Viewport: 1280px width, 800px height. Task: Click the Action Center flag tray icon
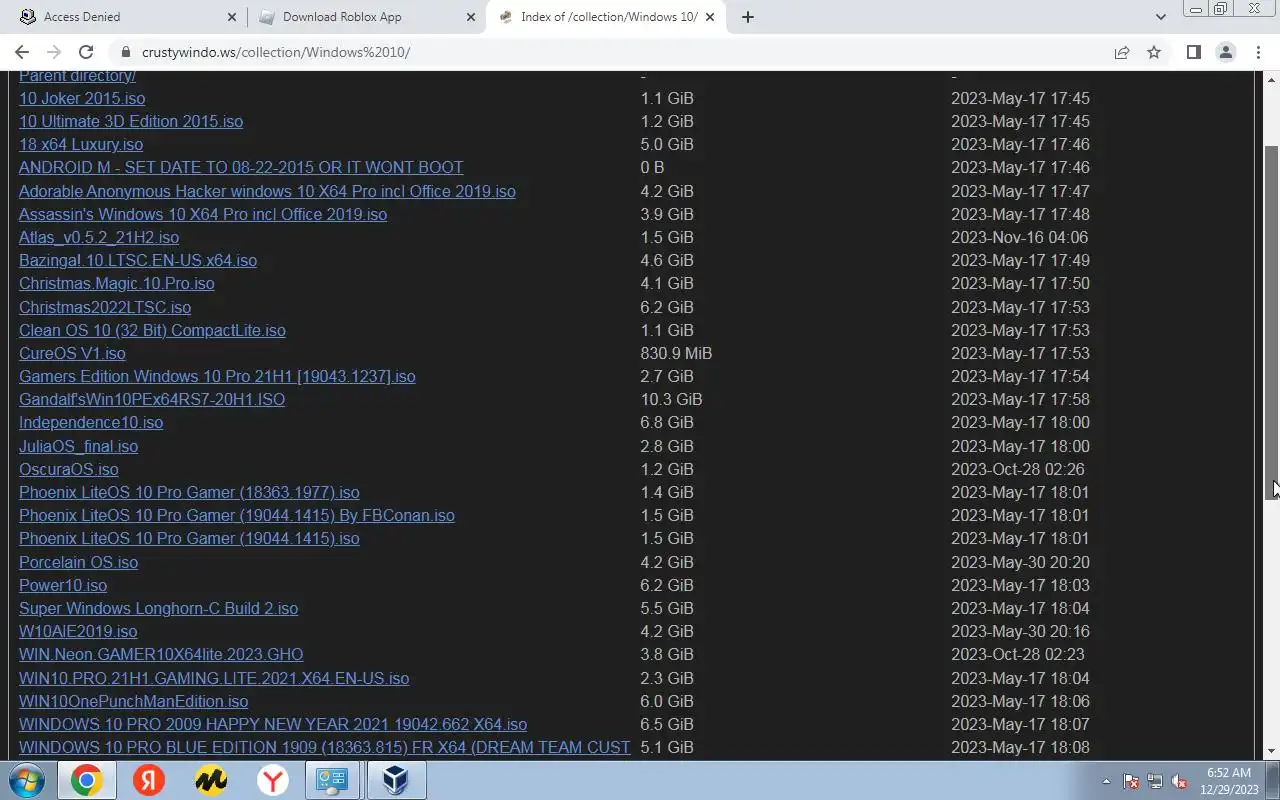pos(1131,781)
